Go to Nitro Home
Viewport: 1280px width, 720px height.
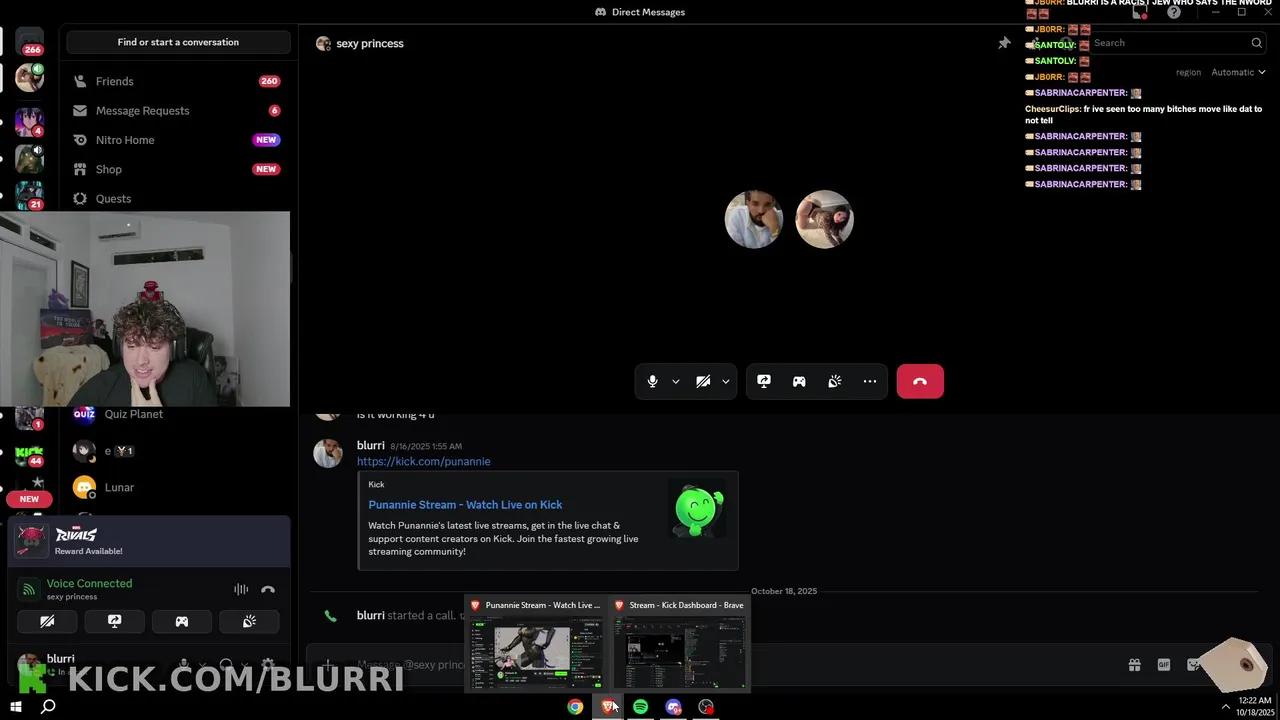(x=177, y=140)
